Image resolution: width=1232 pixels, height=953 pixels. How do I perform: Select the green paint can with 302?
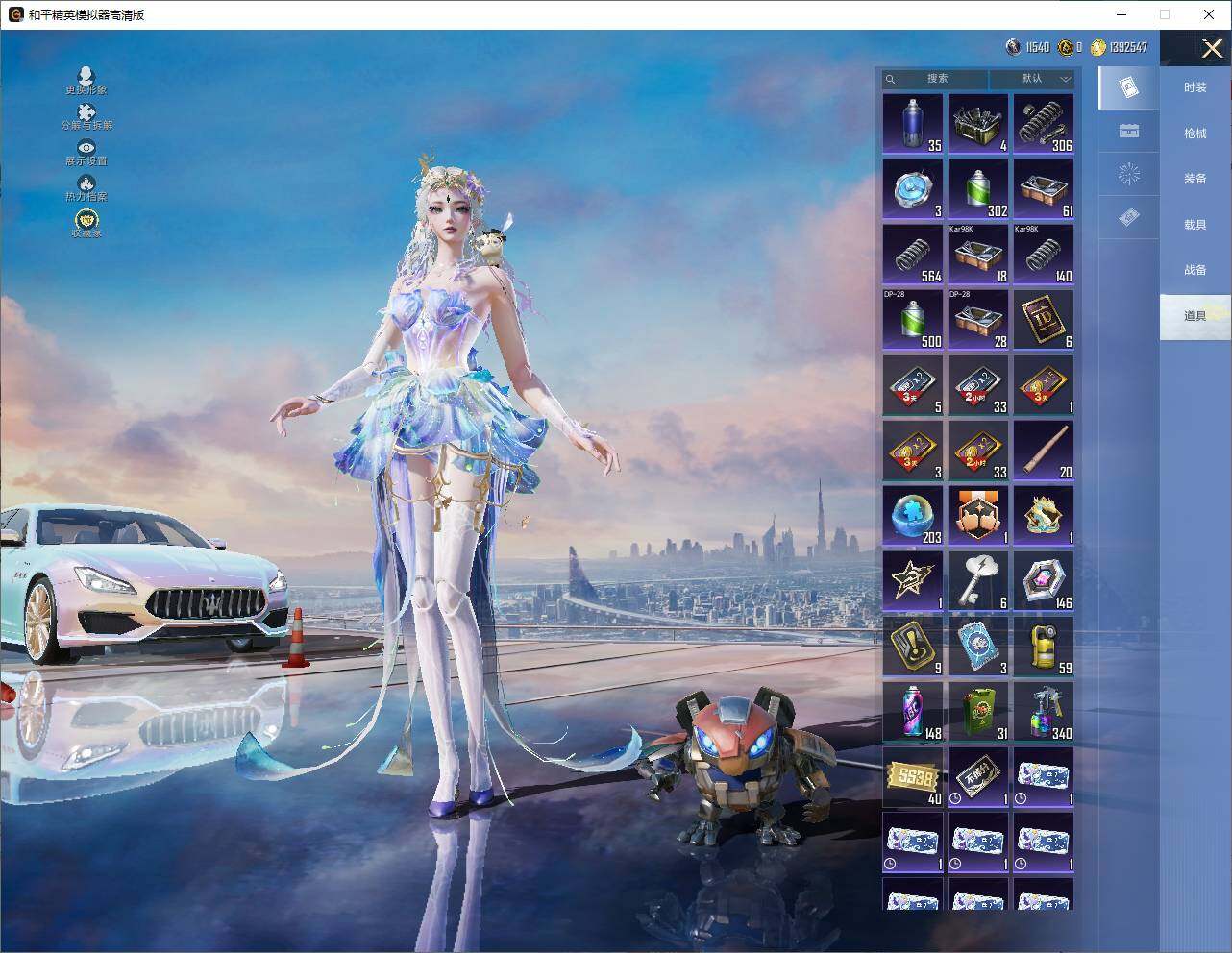coord(978,189)
